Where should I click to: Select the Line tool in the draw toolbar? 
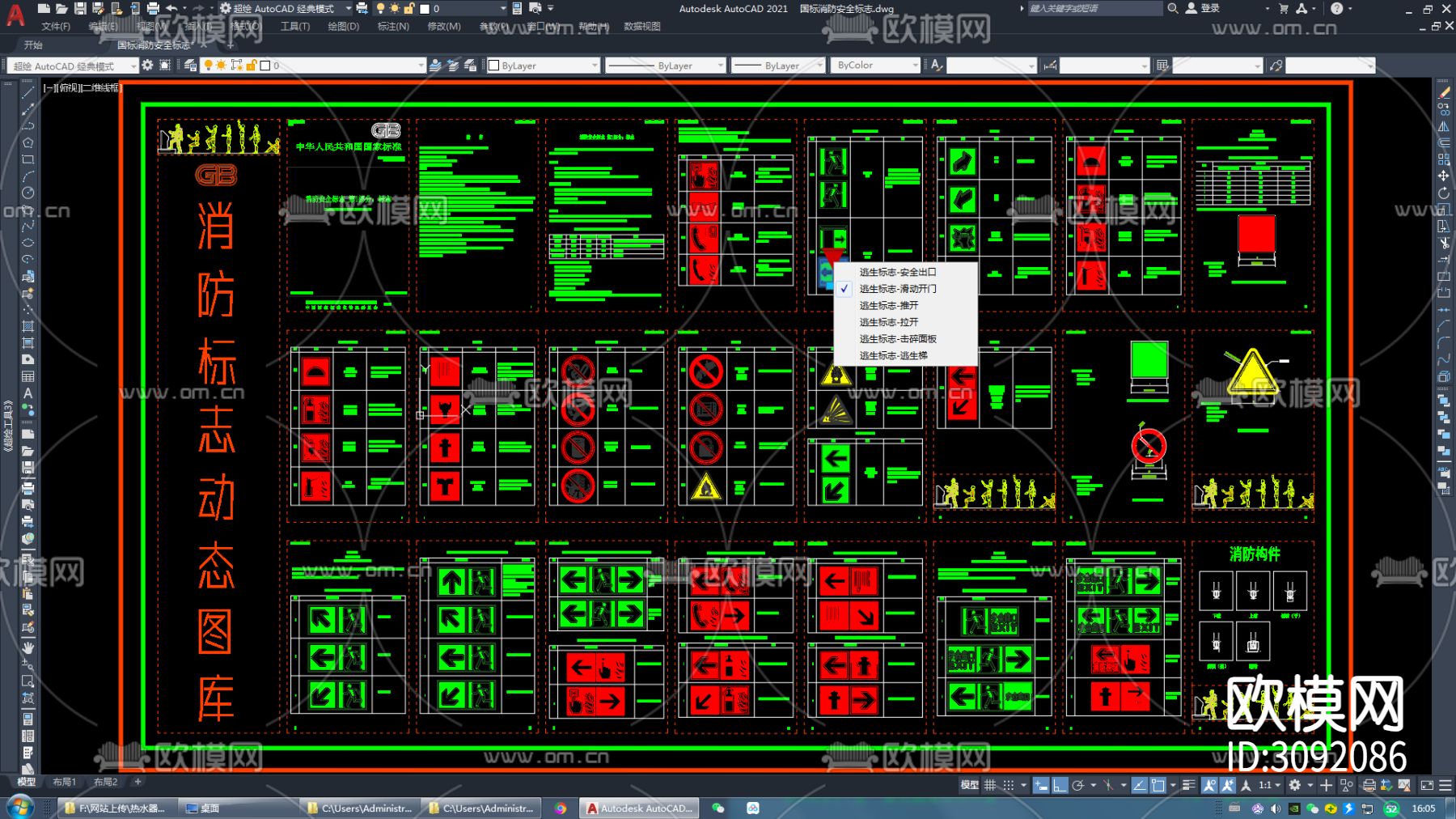pyautogui.click(x=28, y=92)
